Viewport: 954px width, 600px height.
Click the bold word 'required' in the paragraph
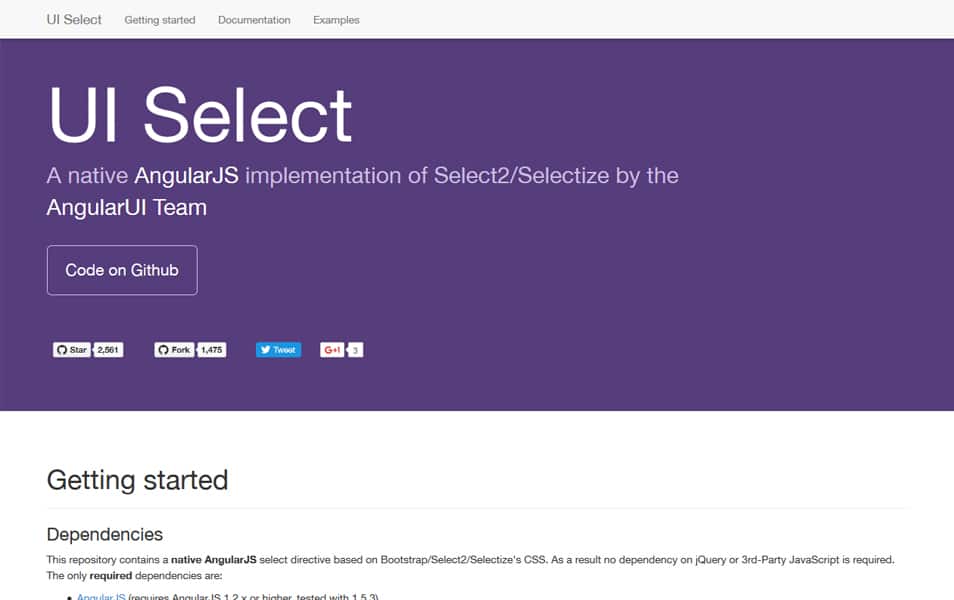click(112, 576)
